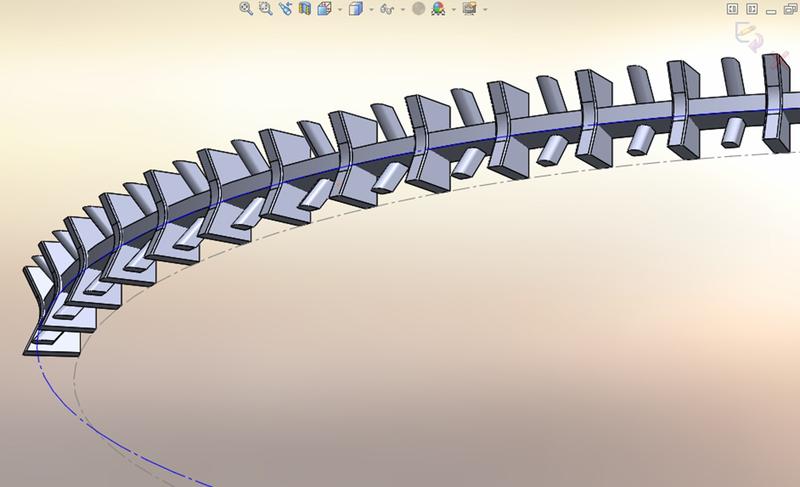Expand the View Settings dropdown arrow
This screenshot has height=487, width=800.
[485, 9]
